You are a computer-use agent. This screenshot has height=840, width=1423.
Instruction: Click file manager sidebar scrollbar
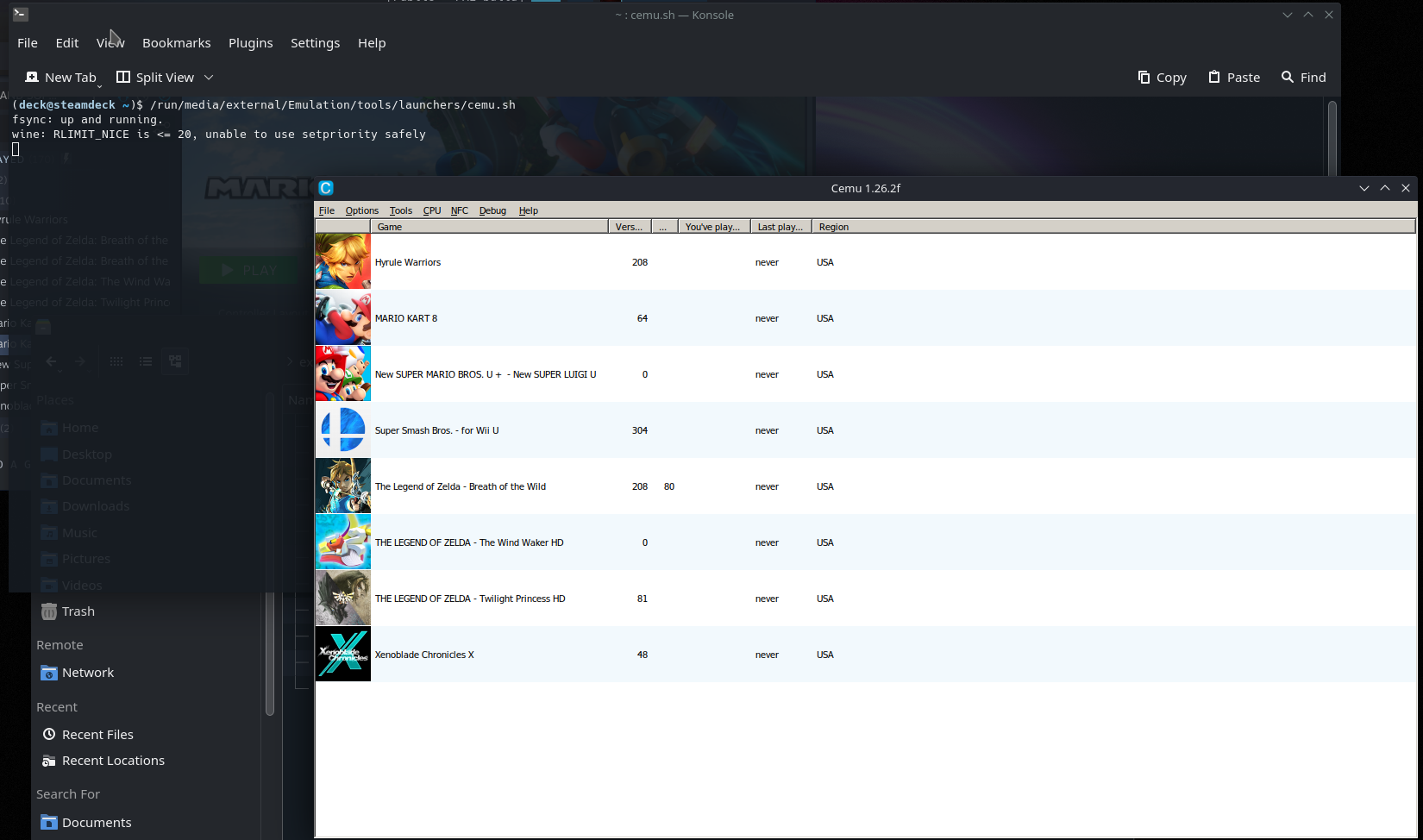click(270, 552)
